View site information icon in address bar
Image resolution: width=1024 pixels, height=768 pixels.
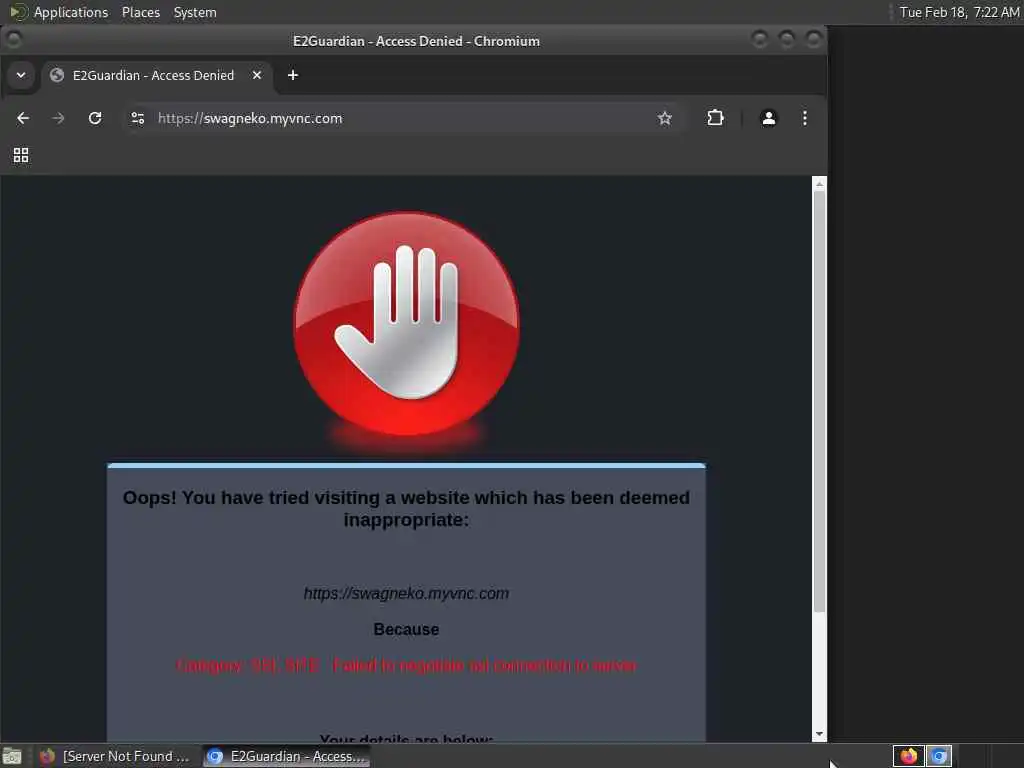pyautogui.click(x=138, y=118)
